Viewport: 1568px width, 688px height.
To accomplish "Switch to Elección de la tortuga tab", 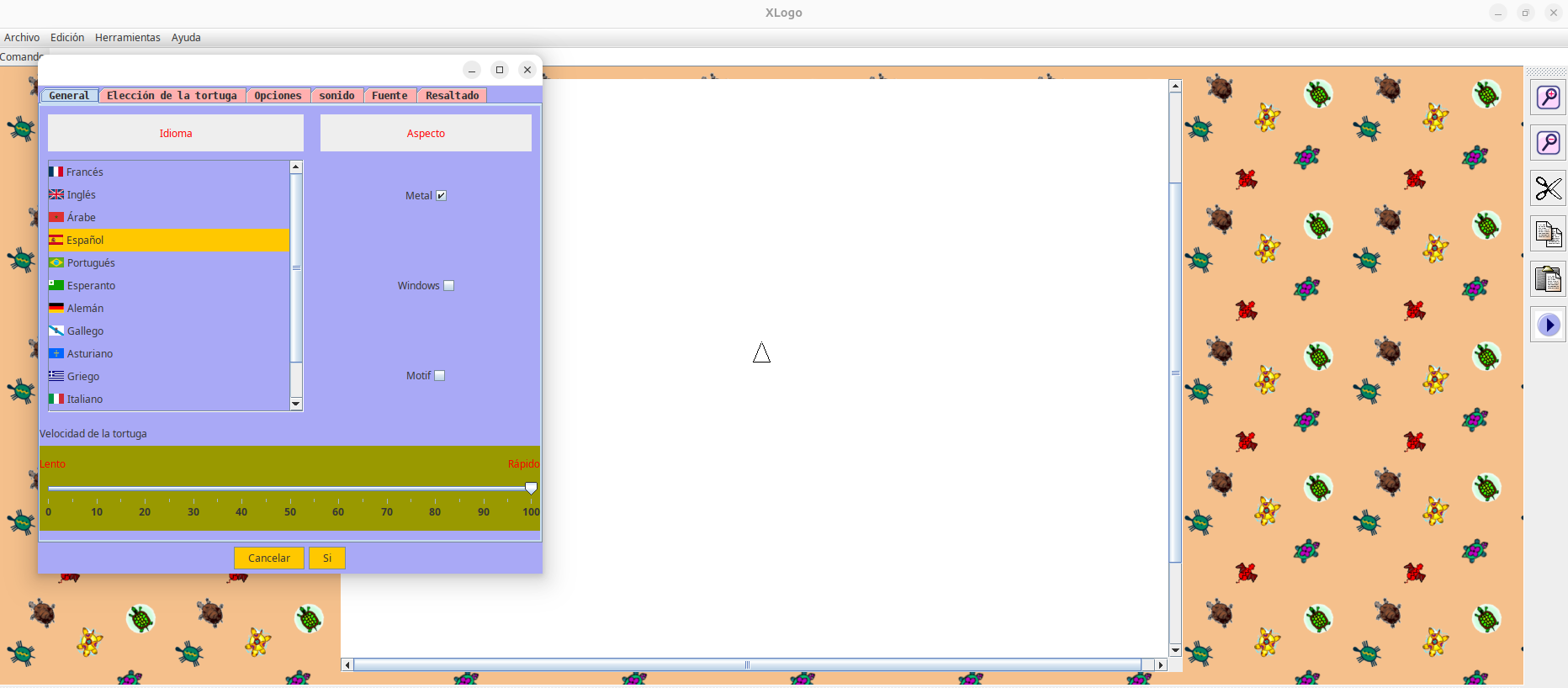I will (172, 96).
